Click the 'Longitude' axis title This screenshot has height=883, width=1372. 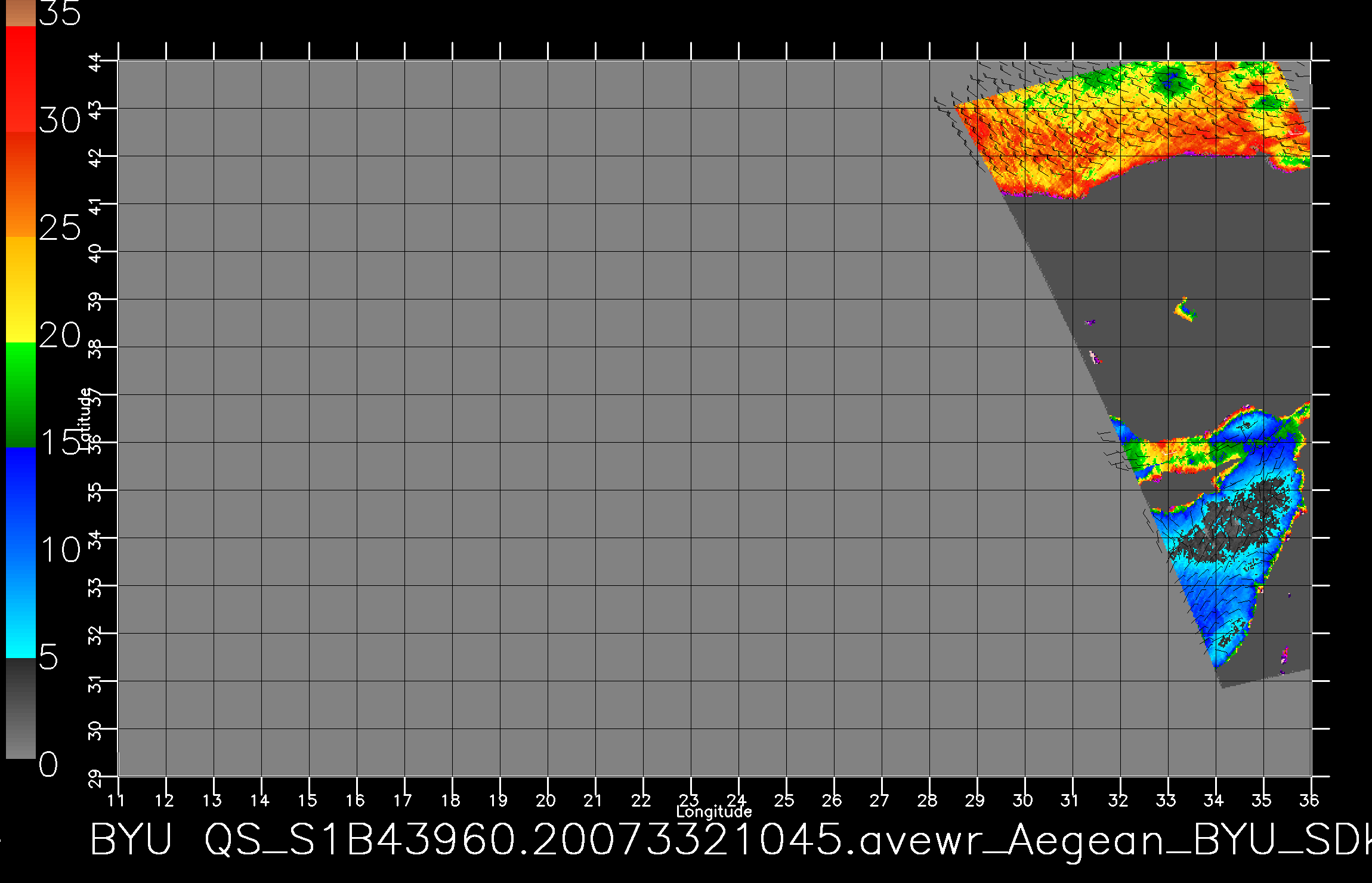point(714,811)
